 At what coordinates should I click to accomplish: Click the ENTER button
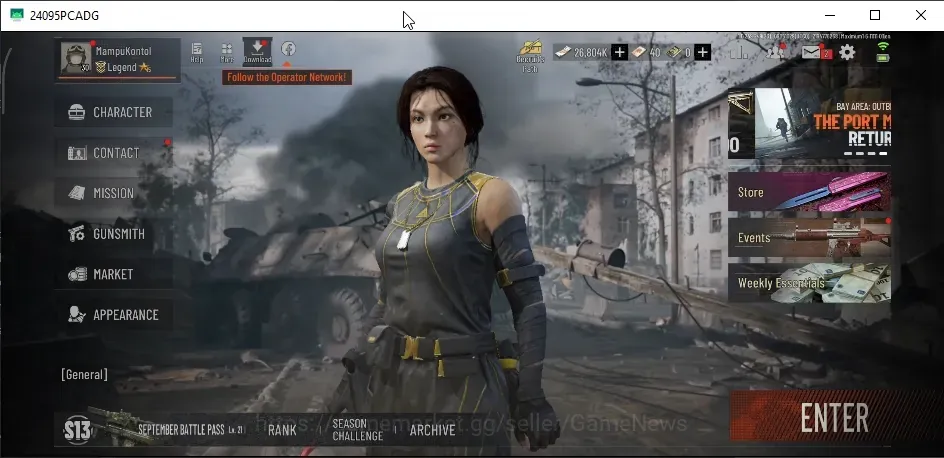pyautogui.click(x=834, y=417)
